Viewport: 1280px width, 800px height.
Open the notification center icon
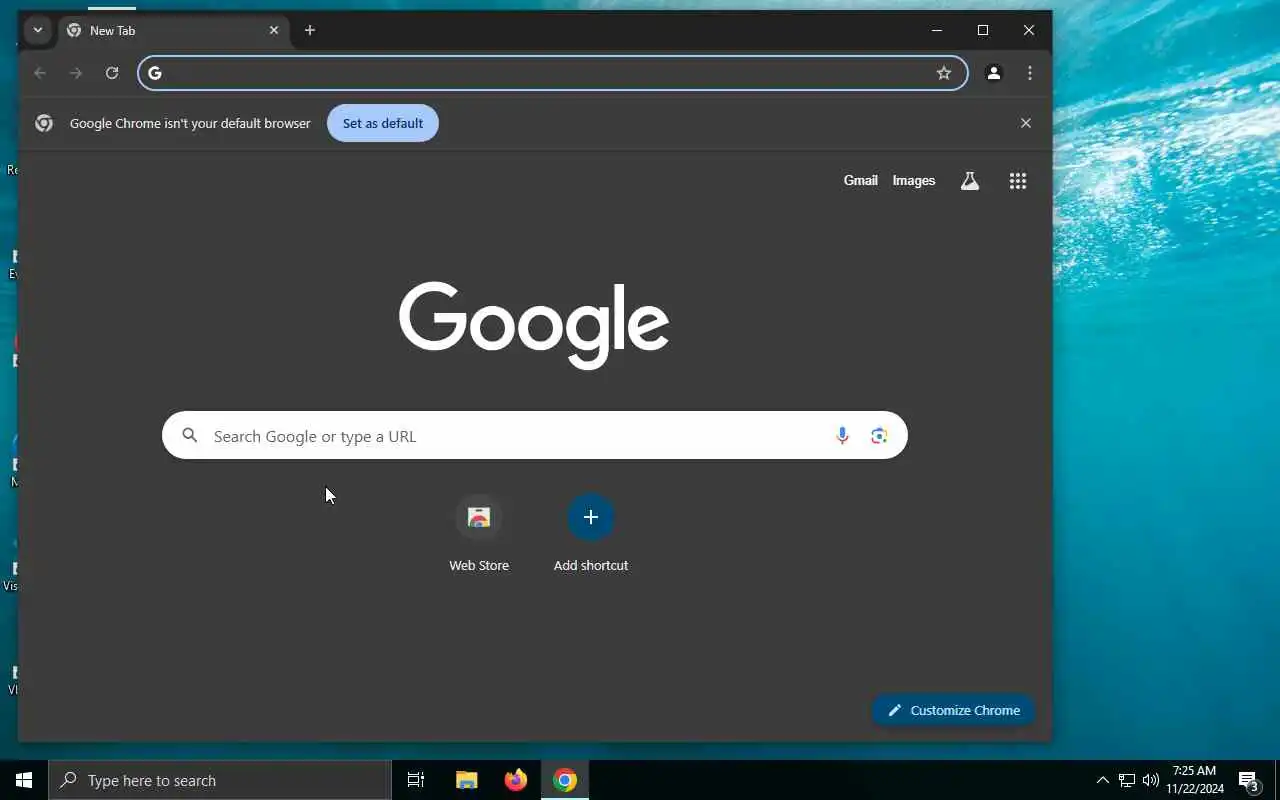[x=1248, y=780]
